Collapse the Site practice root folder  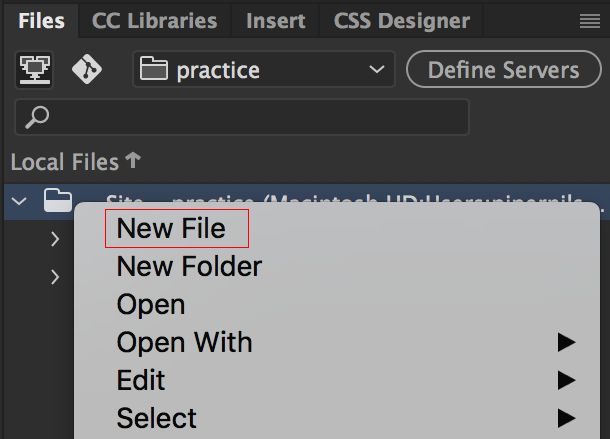[19, 201]
